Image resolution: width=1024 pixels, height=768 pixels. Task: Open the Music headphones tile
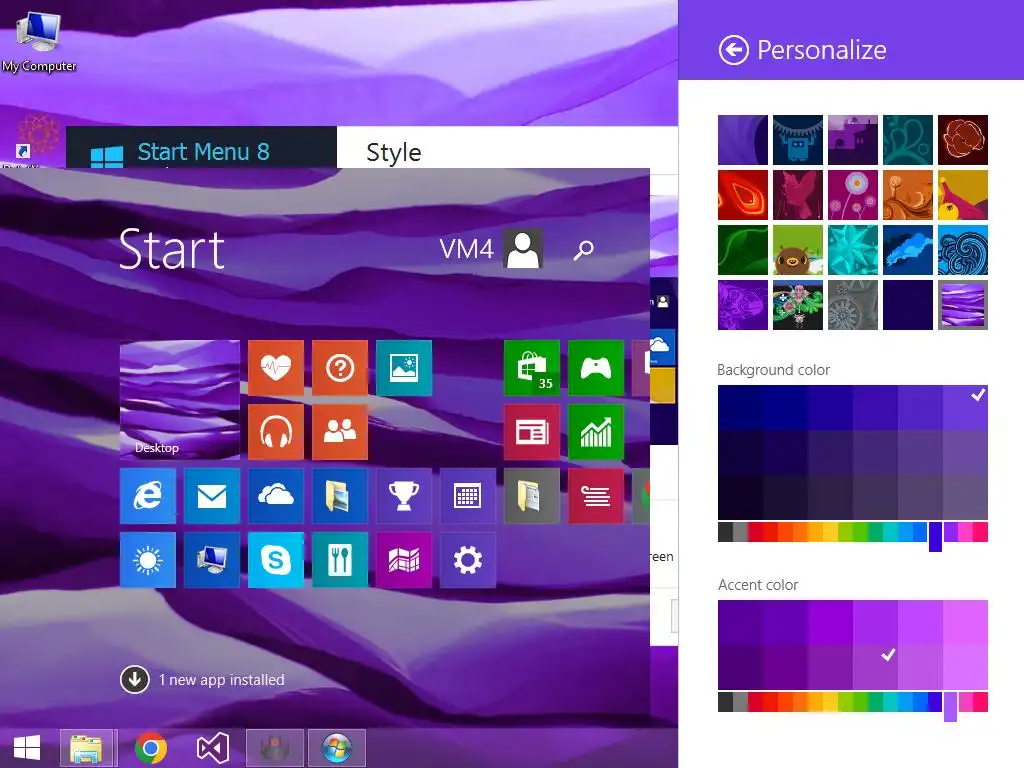pos(276,432)
